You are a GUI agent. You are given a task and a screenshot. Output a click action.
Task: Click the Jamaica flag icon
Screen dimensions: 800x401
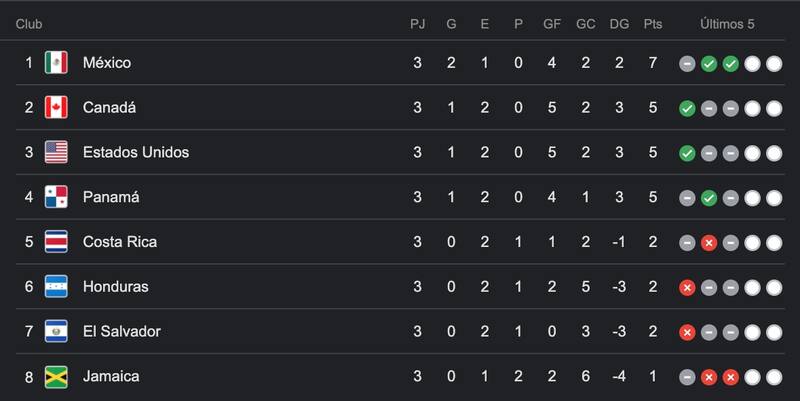point(56,376)
